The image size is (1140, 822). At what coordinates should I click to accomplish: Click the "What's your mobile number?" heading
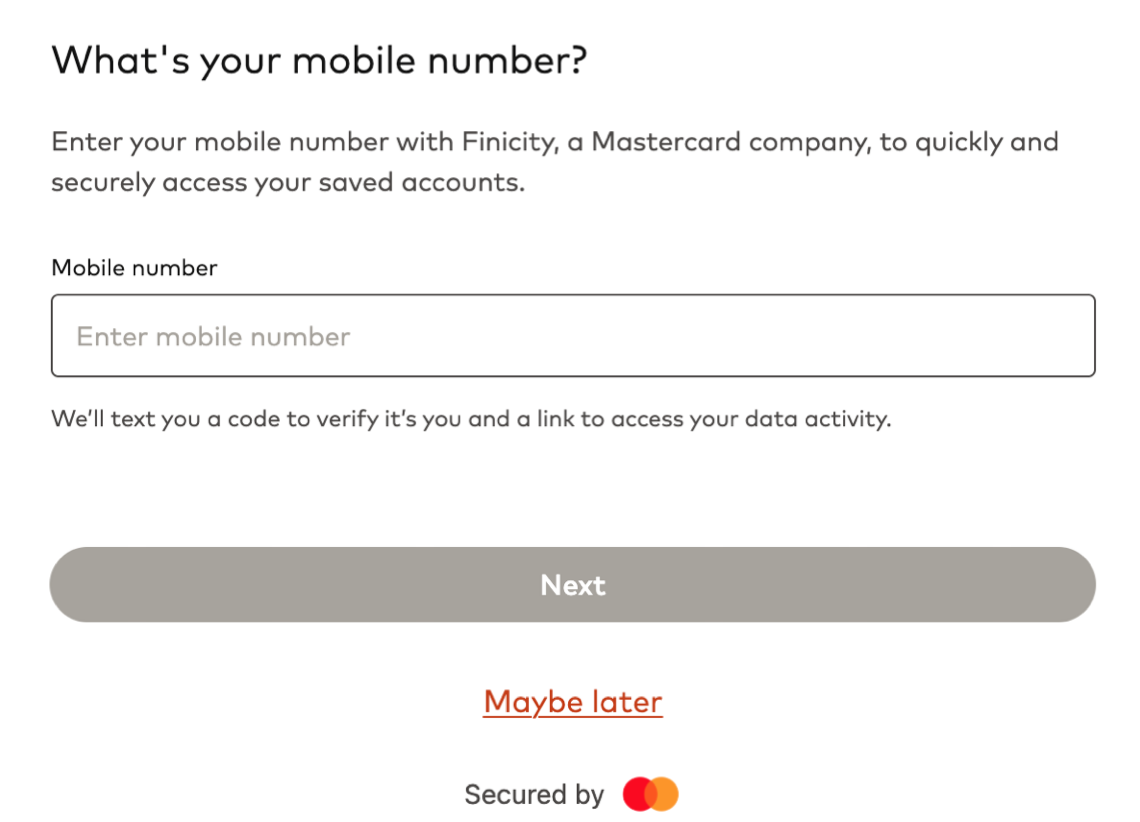319,62
